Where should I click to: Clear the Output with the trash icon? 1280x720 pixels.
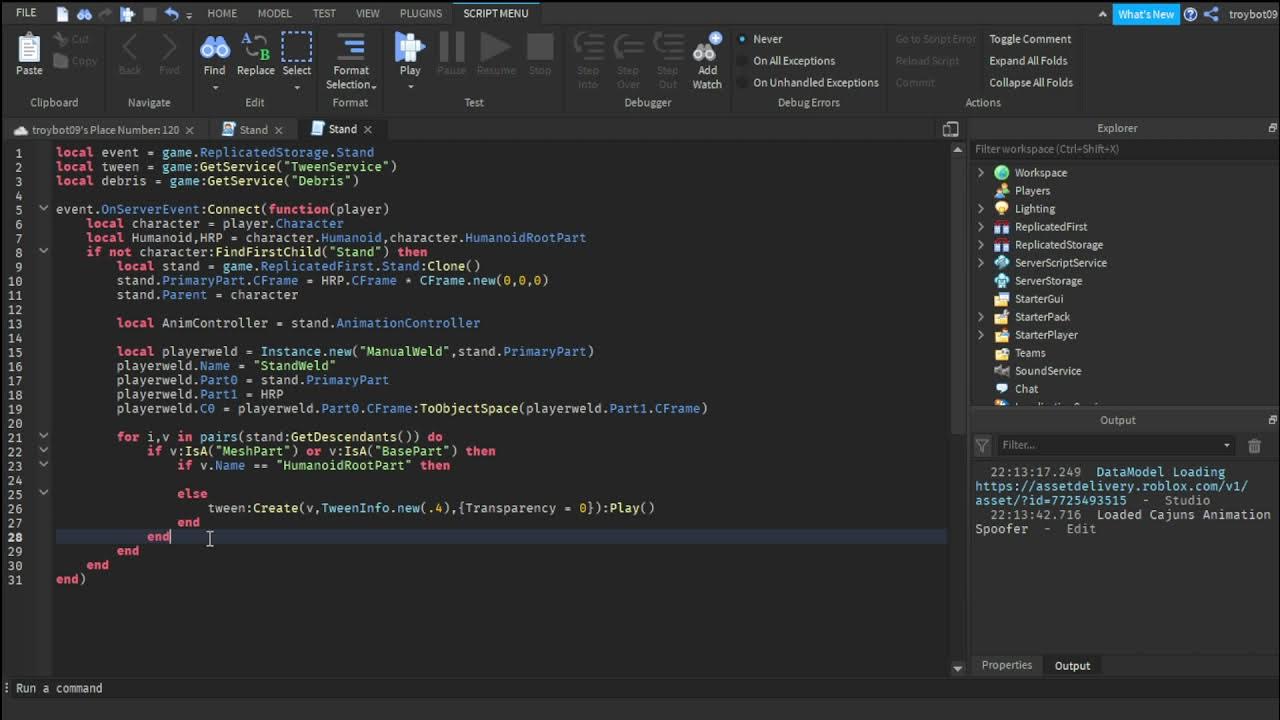(x=1254, y=445)
